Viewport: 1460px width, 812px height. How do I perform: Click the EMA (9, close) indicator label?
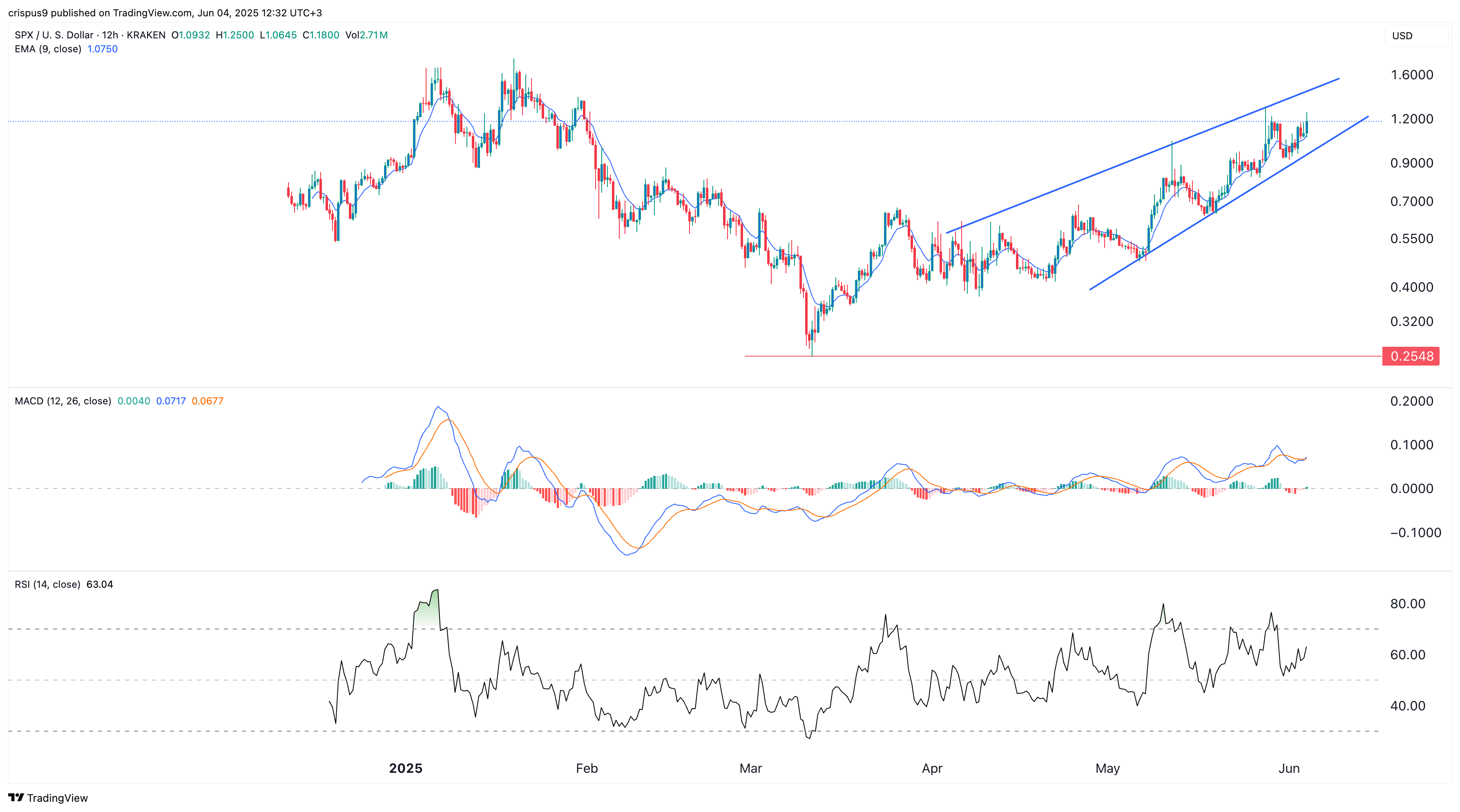coord(48,49)
